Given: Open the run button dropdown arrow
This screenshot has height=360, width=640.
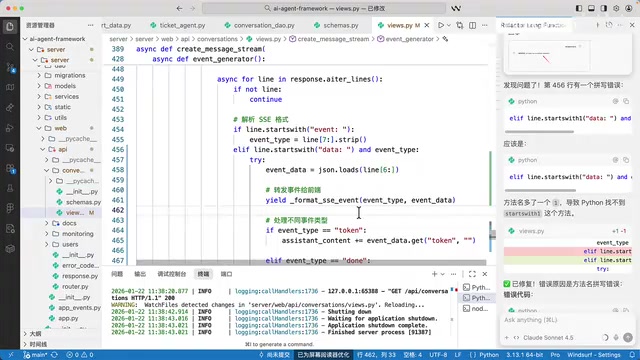Looking at the screenshot, I should click(x=449, y=25).
